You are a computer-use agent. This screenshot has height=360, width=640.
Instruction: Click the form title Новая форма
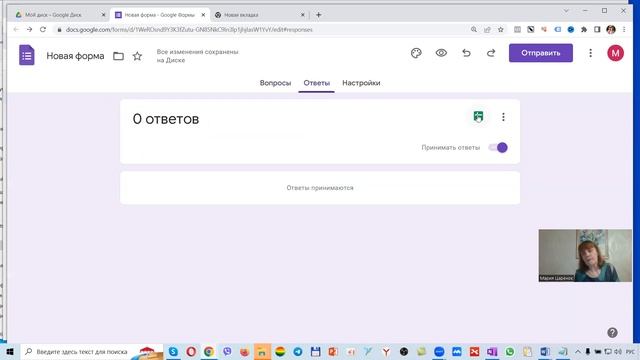75,56
